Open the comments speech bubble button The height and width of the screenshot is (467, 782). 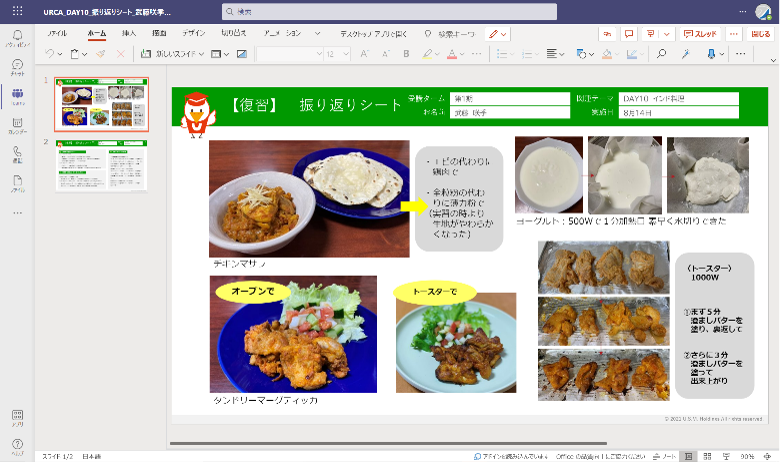coord(629,34)
